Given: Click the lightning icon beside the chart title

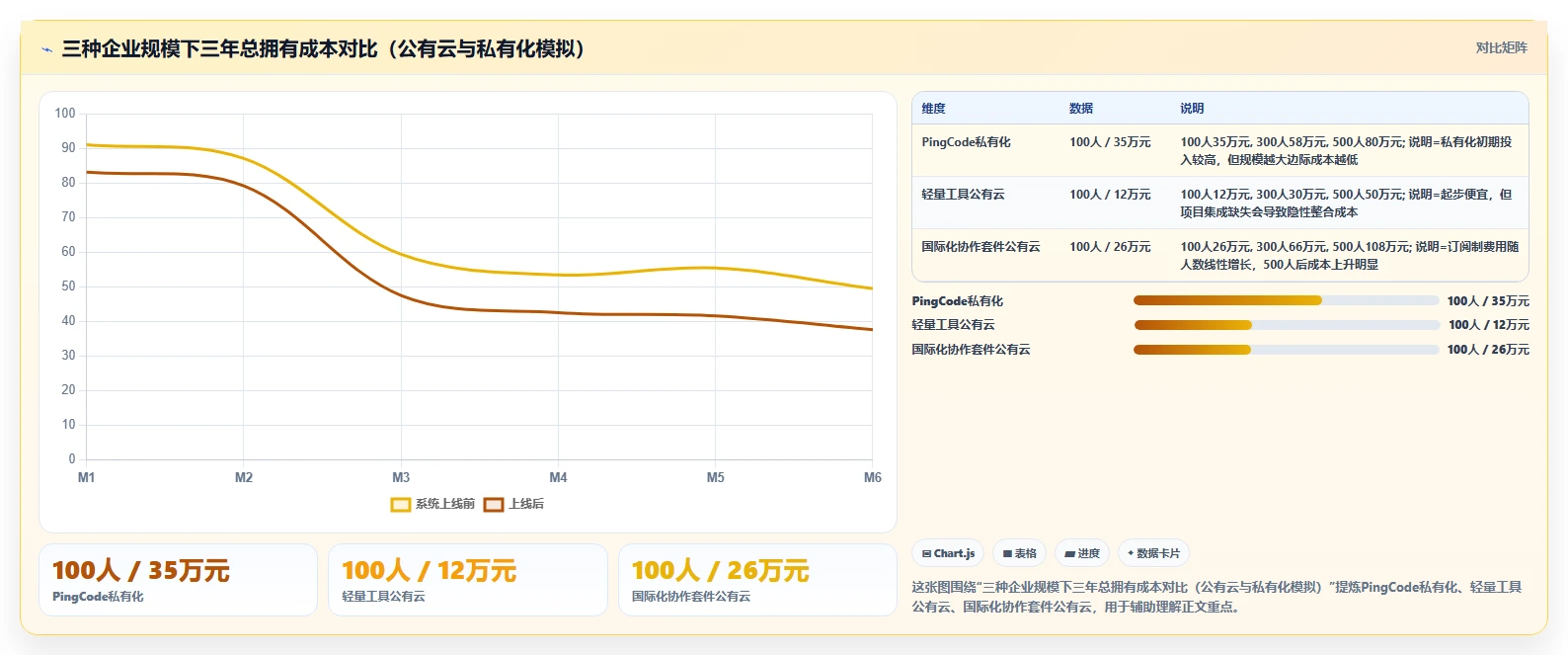Looking at the screenshot, I should [x=46, y=49].
